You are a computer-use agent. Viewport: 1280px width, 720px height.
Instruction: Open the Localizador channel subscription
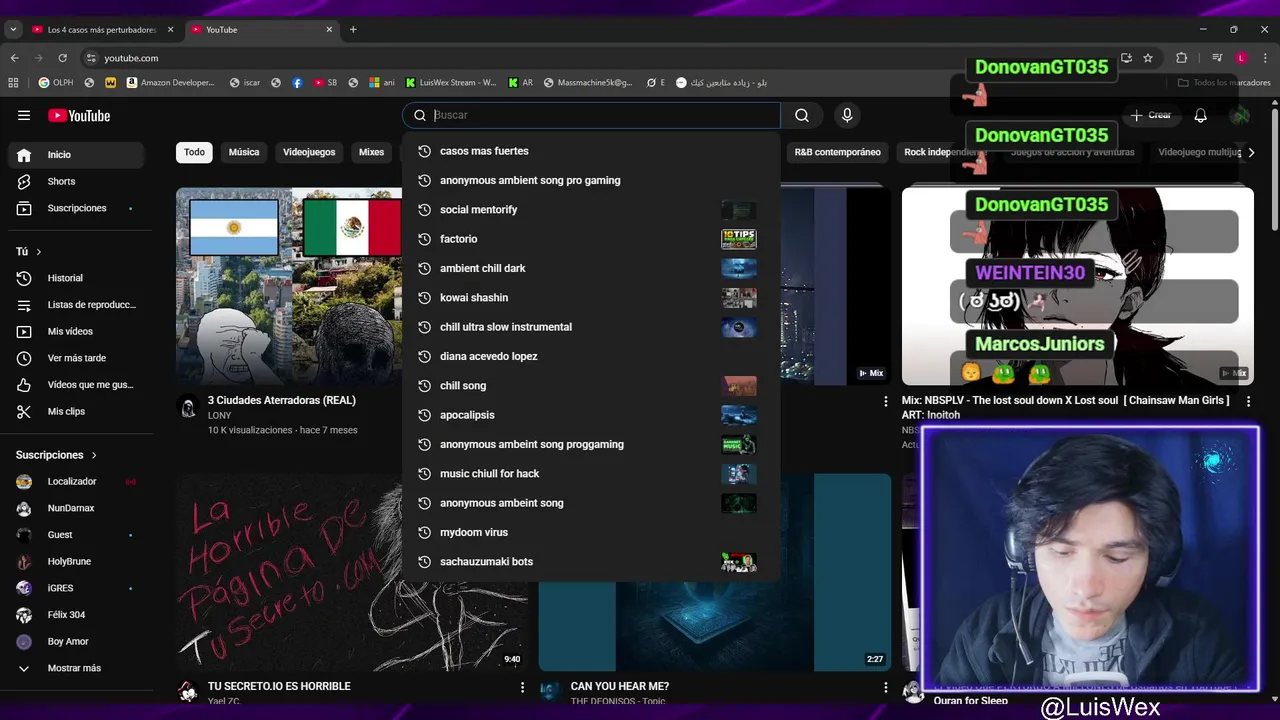click(x=76, y=481)
